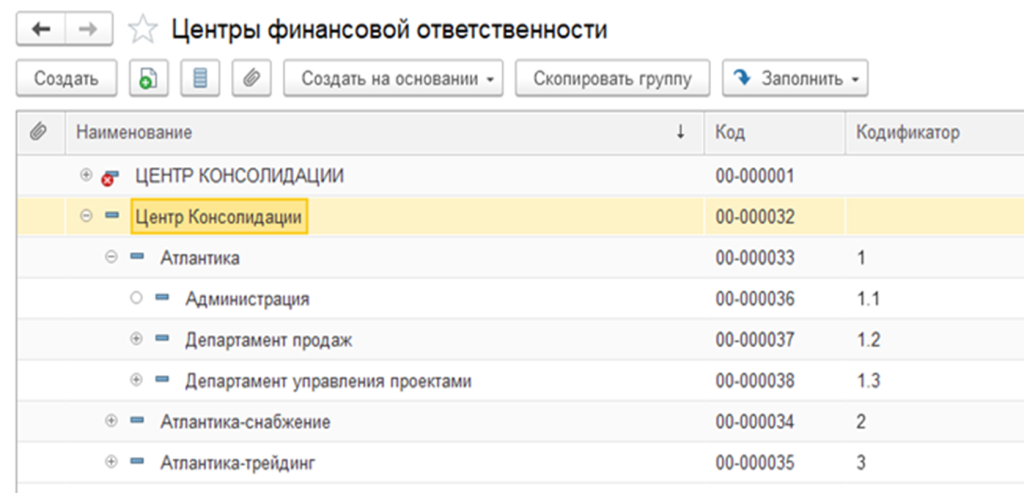Viewport: 1024px width, 493px height.
Task: Add page to favorites with star icon
Action: [144, 30]
